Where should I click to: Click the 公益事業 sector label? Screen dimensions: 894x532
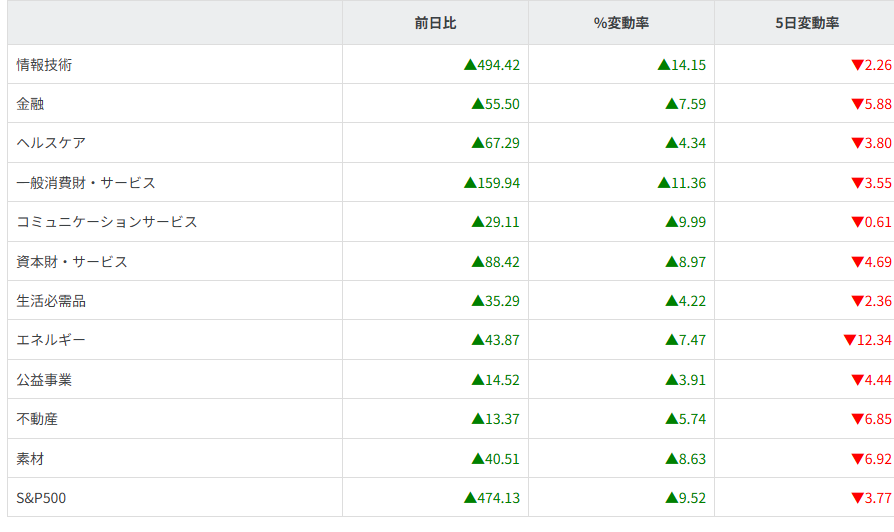(44, 380)
